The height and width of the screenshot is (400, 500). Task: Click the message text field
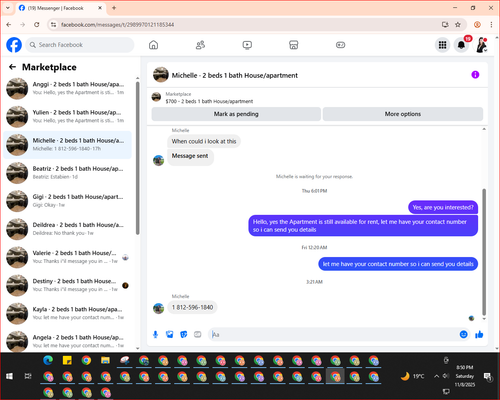click(333, 334)
